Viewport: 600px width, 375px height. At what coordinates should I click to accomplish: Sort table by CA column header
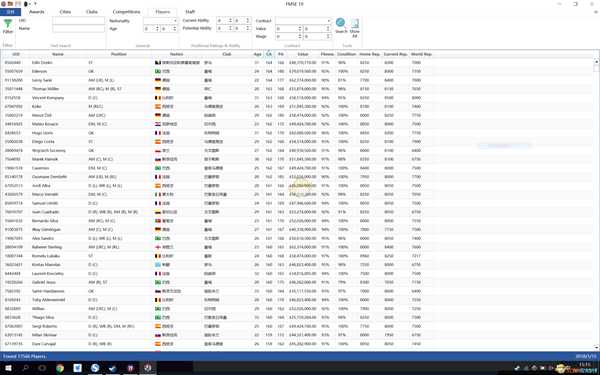269,54
